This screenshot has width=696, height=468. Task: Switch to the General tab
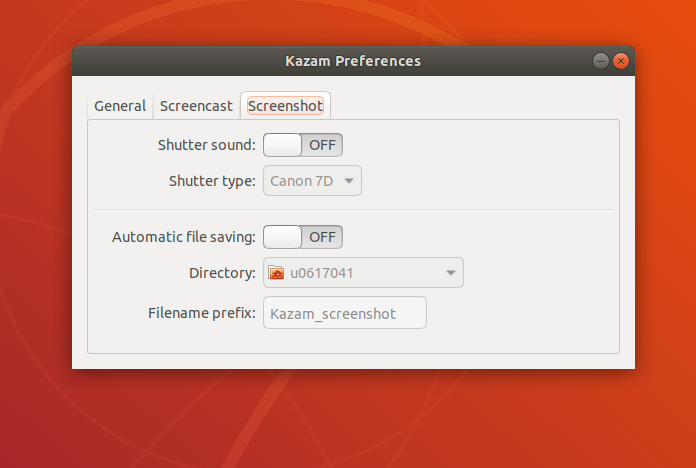(120, 106)
